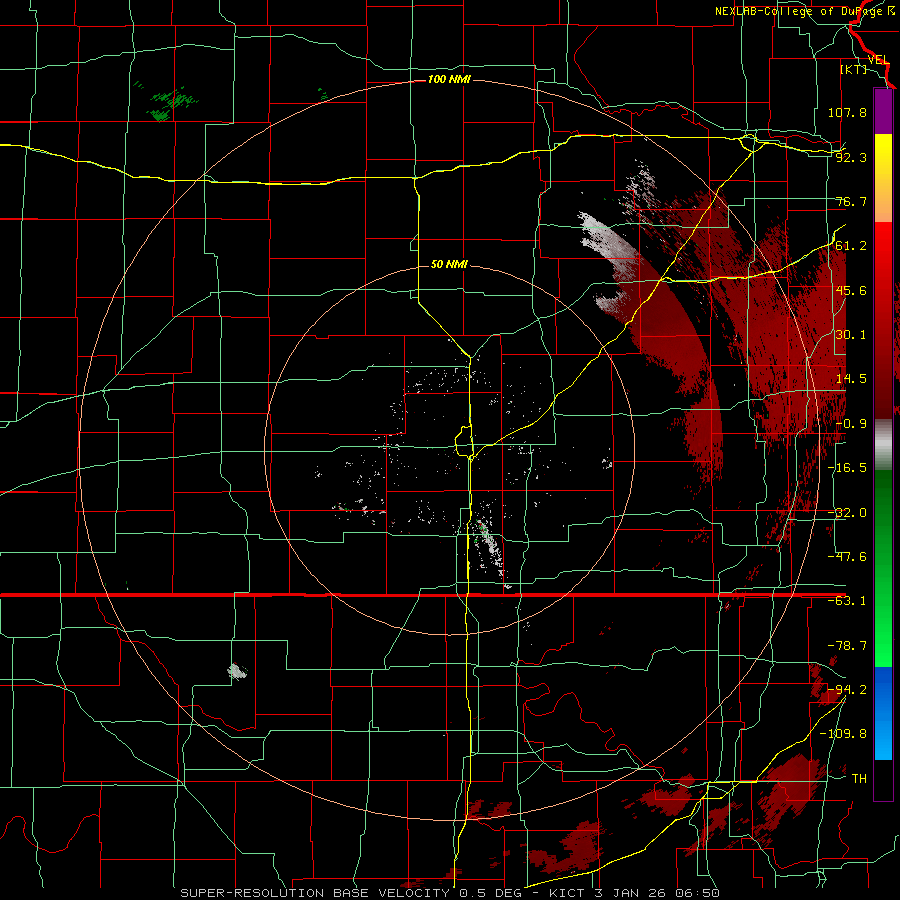The width and height of the screenshot is (900, 900).
Task: Pick the gray near-zero color bar segment
Action: pos(883,444)
